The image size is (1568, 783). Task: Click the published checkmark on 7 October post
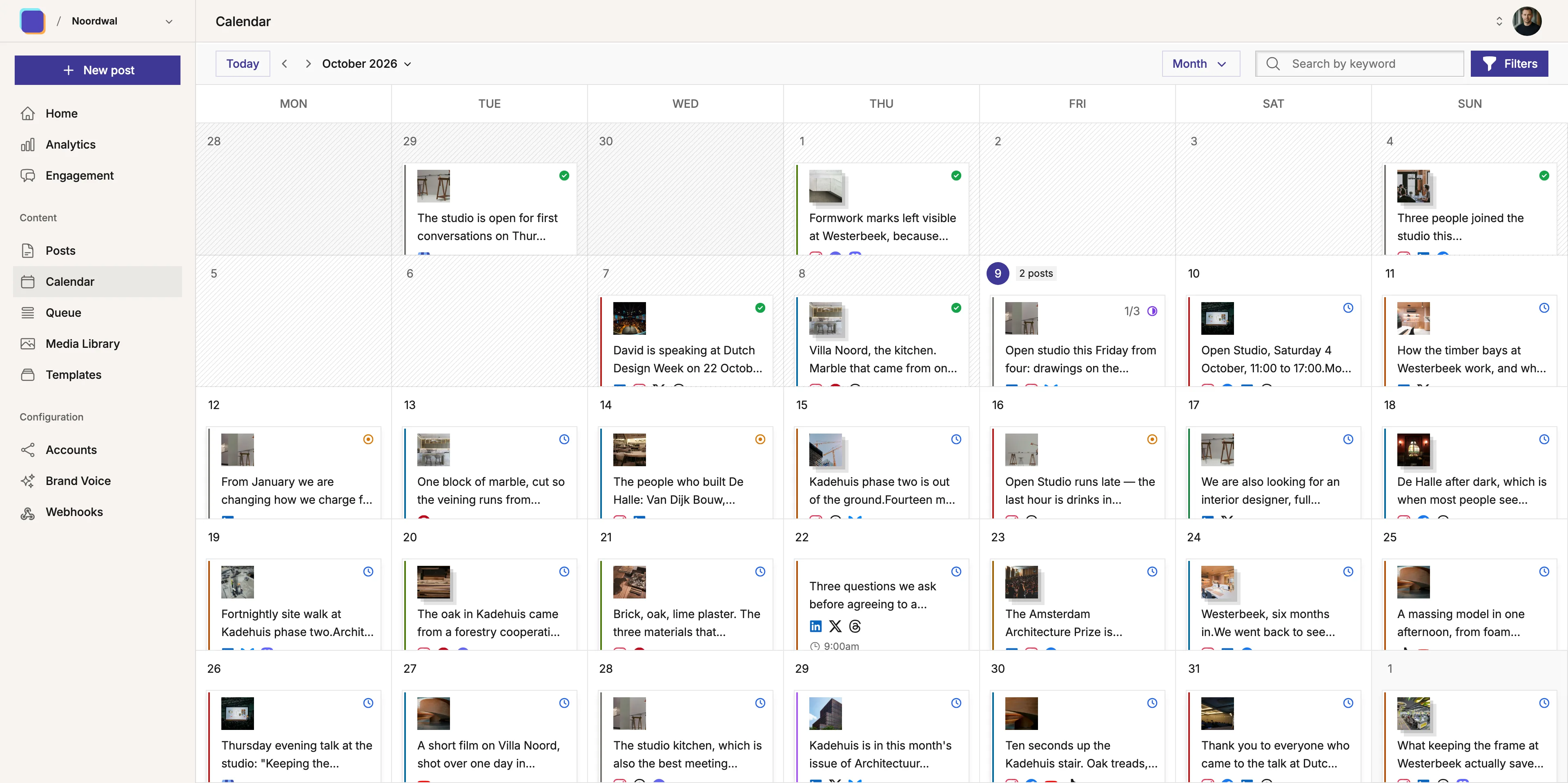(x=760, y=308)
